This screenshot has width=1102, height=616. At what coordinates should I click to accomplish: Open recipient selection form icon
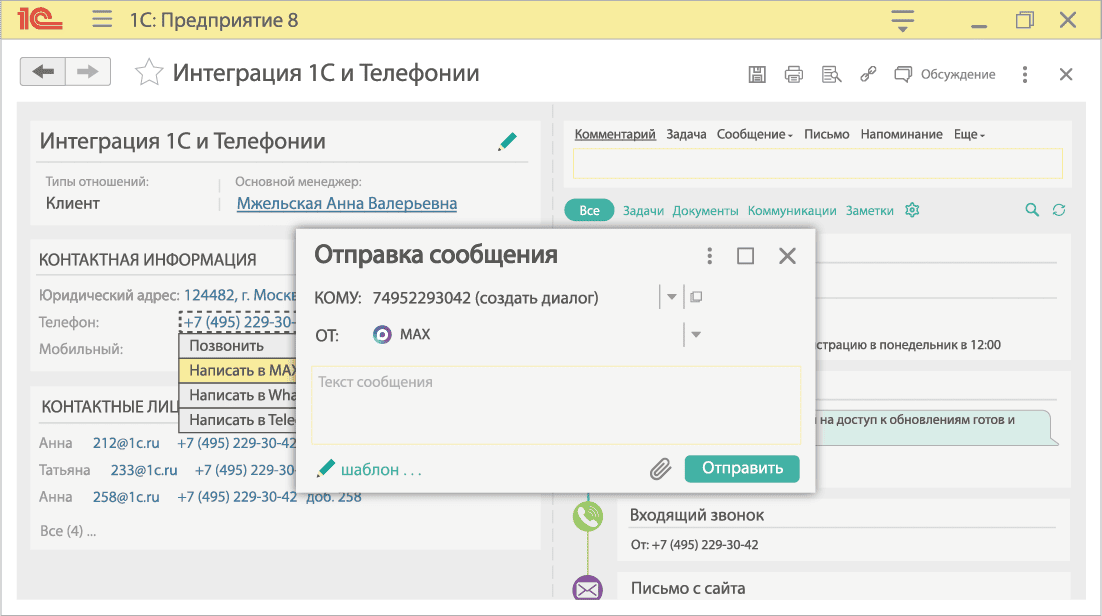pos(696,297)
